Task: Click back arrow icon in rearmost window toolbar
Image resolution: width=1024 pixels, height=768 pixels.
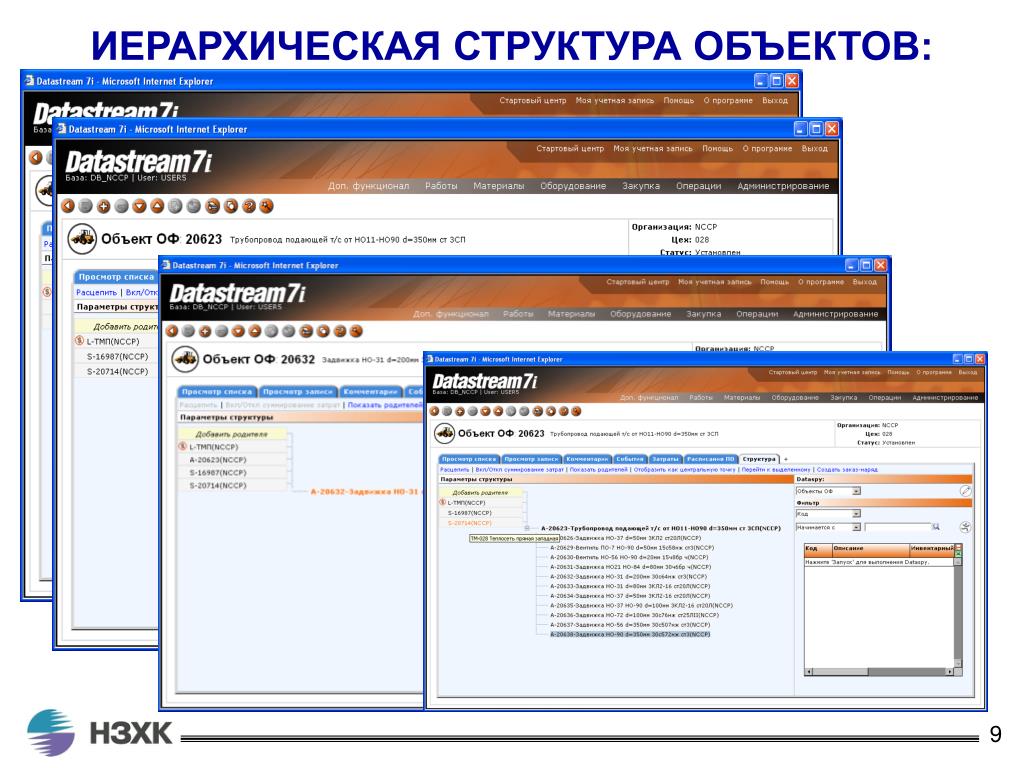Action: (x=35, y=157)
